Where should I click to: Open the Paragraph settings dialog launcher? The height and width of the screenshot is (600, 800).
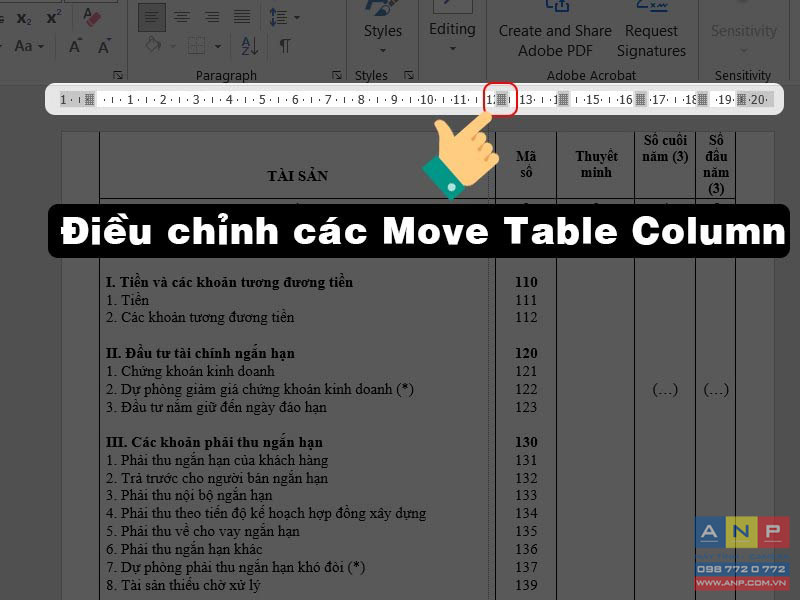[x=337, y=75]
